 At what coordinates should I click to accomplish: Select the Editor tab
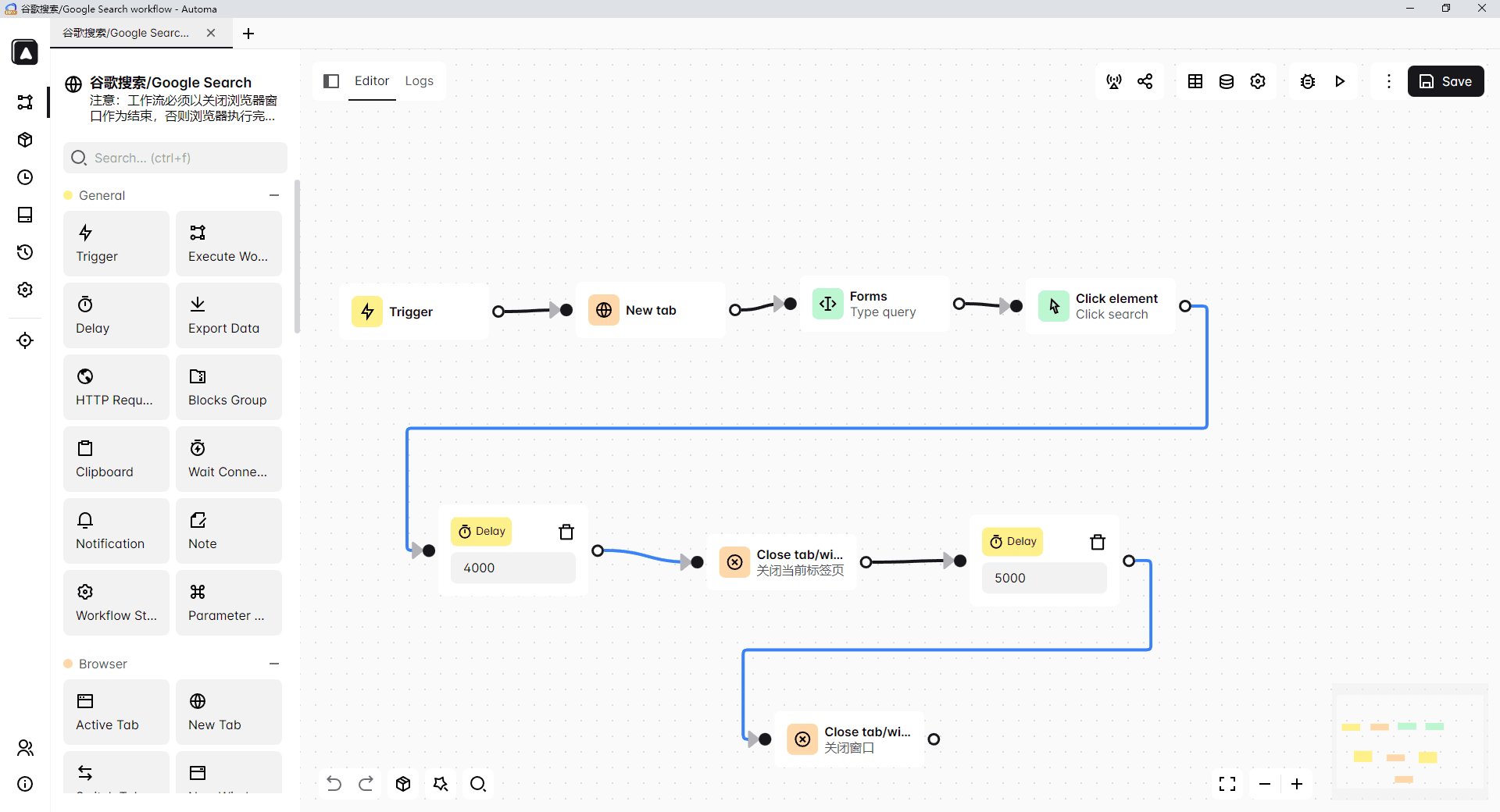[372, 81]
